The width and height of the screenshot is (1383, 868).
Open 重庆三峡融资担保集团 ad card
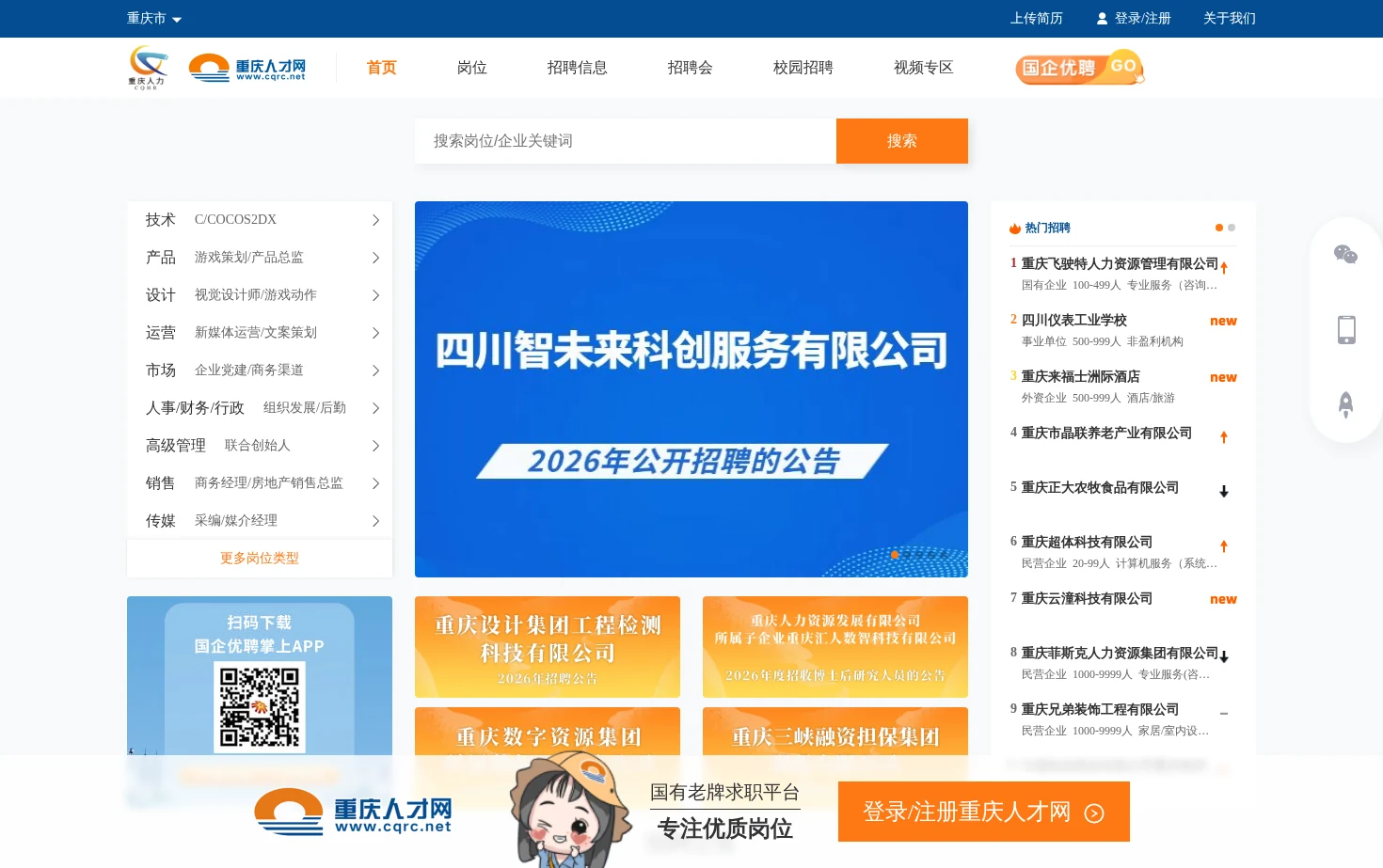pyautogui.click(x=835, y=732)
